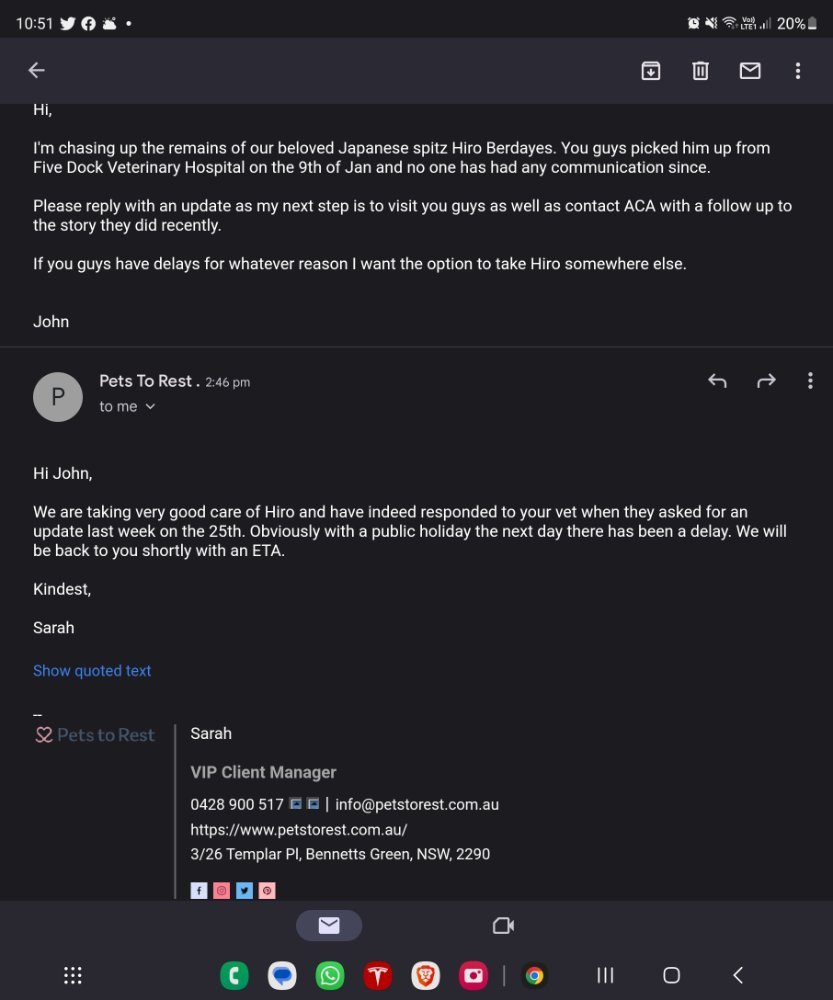Open Twitter icon in the signature
833x1000 pixels.
pos(244,890)
